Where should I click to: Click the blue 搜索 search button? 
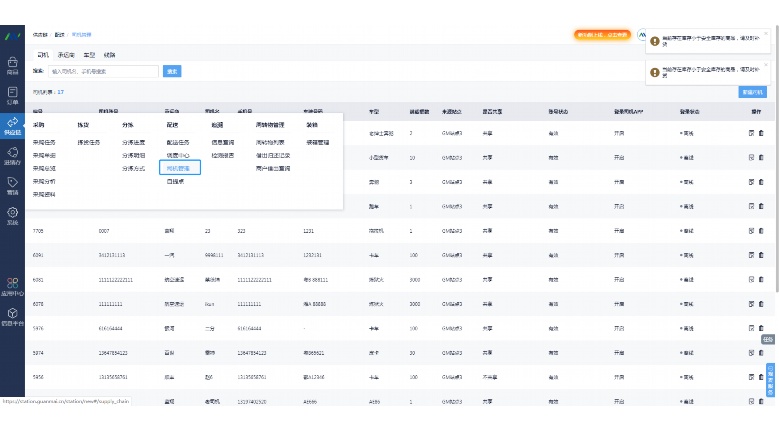(172, 72)
